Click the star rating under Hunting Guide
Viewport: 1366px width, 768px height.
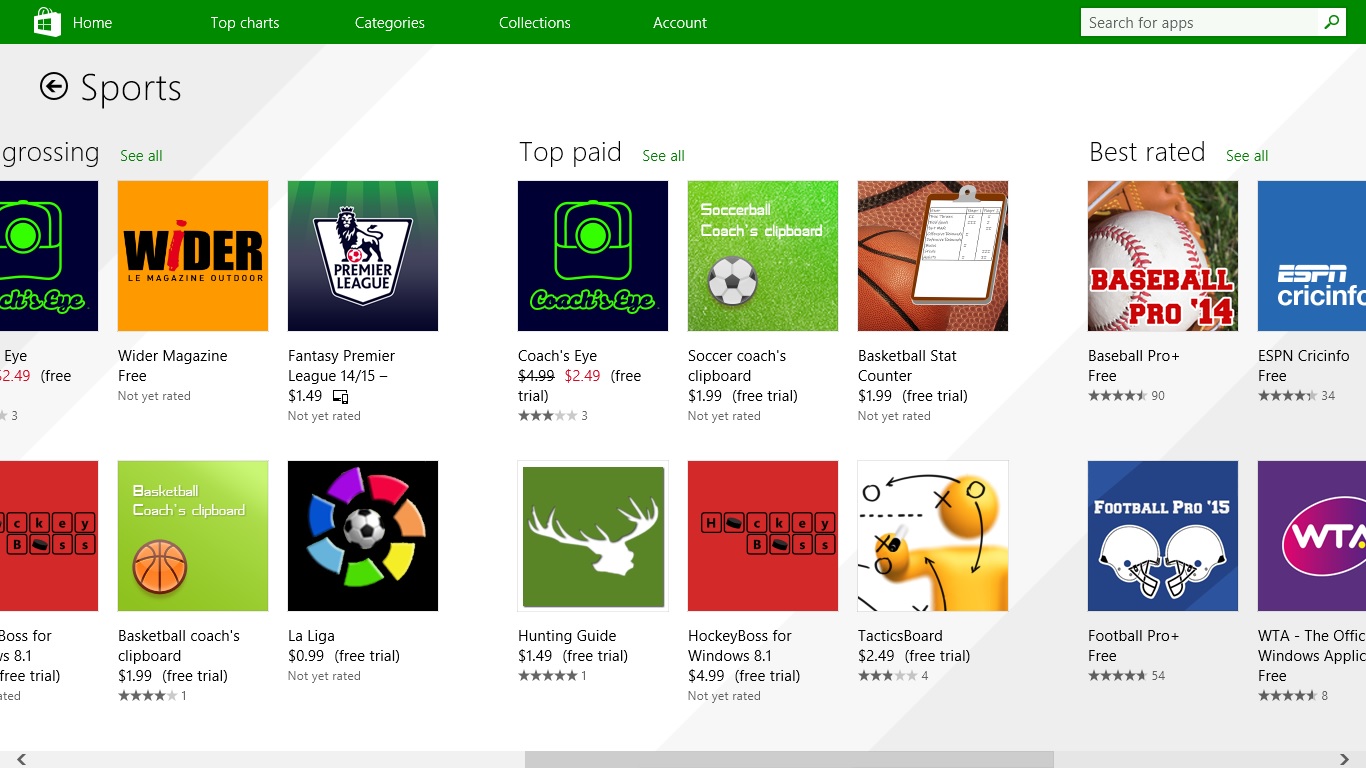click(547, 676)
